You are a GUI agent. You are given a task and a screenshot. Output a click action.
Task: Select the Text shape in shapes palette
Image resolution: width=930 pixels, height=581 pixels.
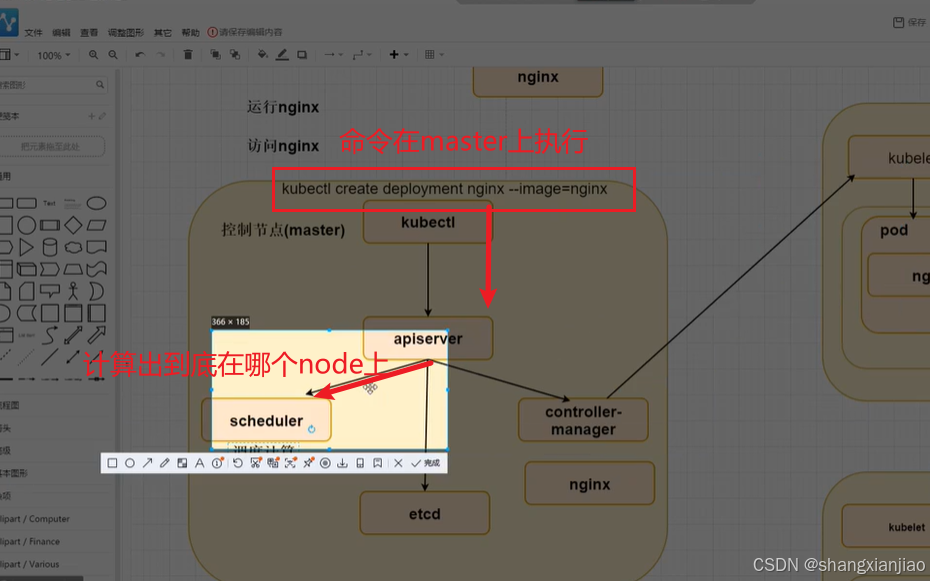[x=49, y=203]
